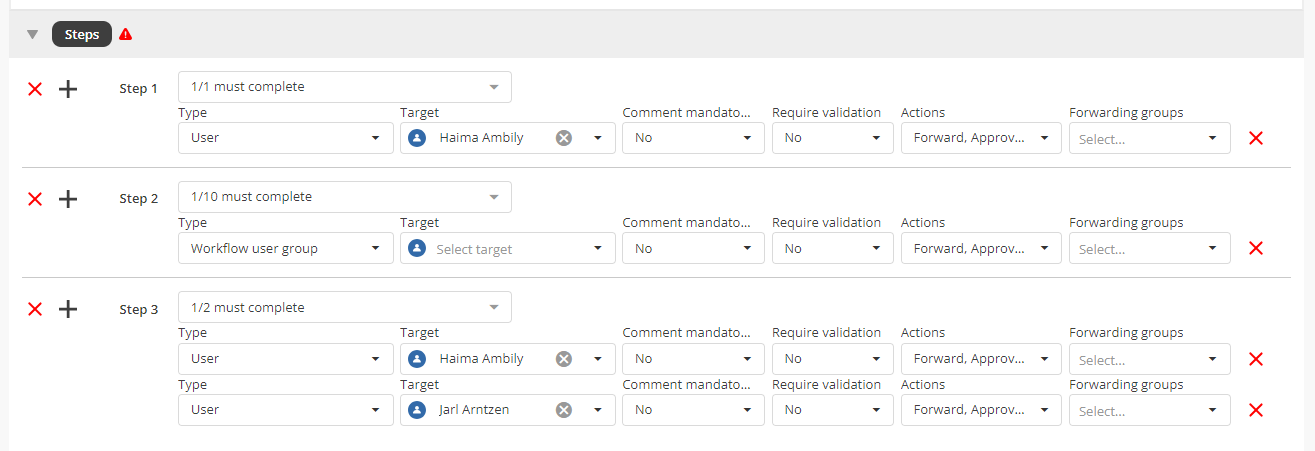Add a new row via Step 1 plus icon
1315x451 pixels.
tap(68, 89)
